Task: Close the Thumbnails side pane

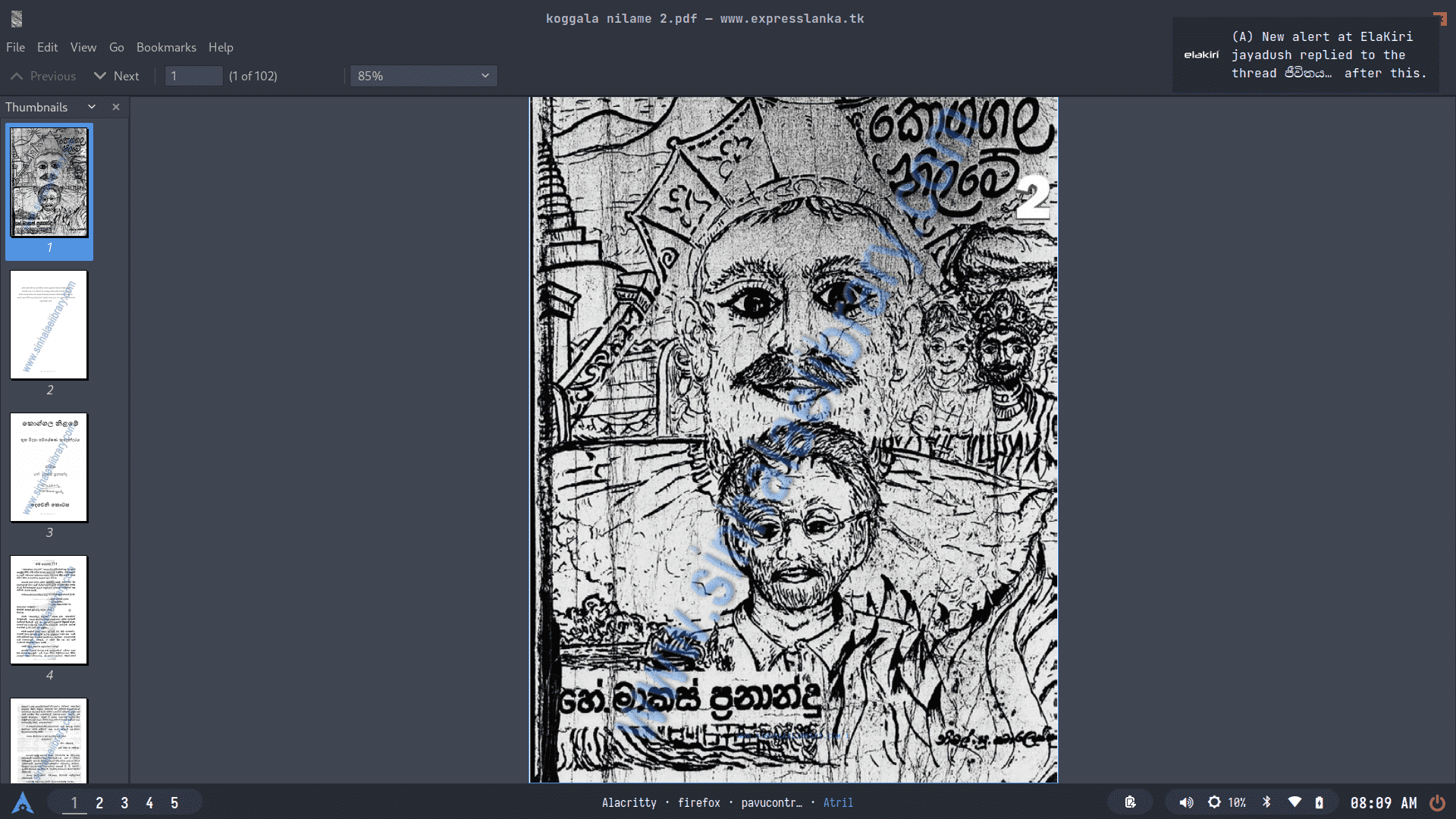Action: click(116, 107)
